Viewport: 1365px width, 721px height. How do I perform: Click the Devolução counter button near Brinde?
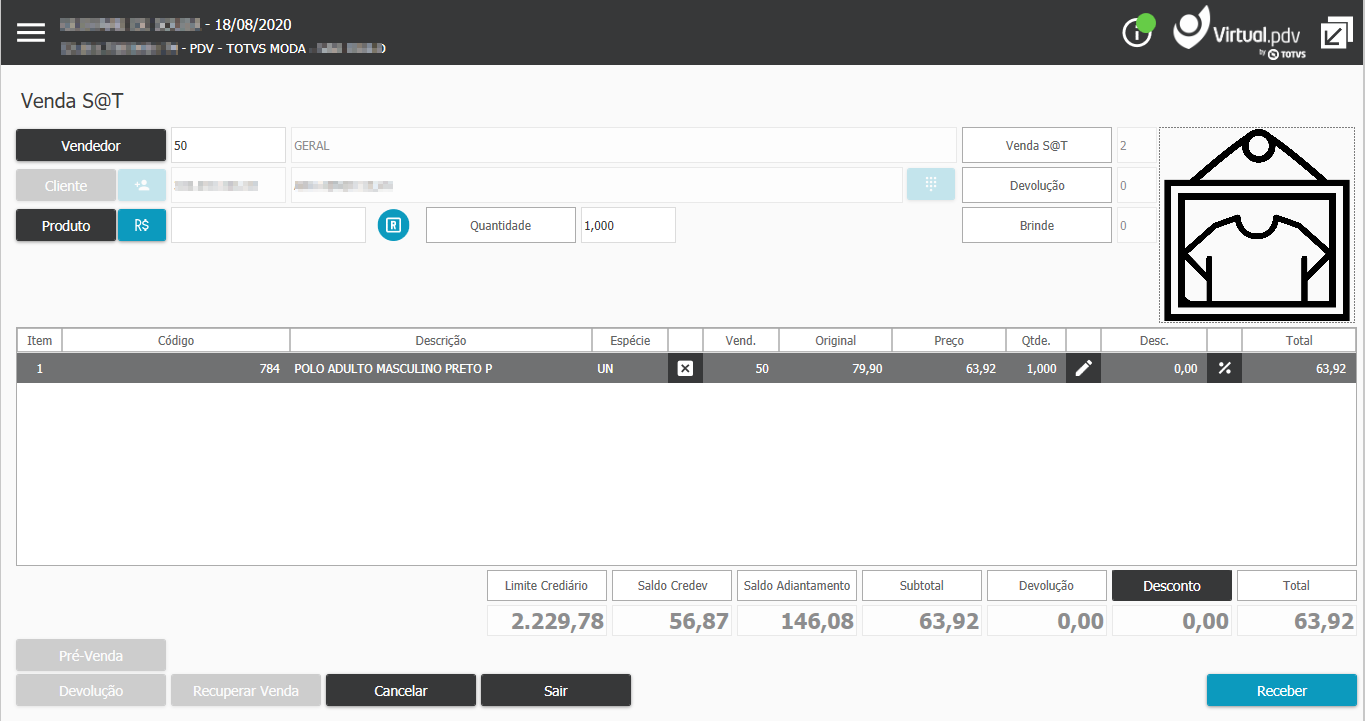tap(1037, 185)
